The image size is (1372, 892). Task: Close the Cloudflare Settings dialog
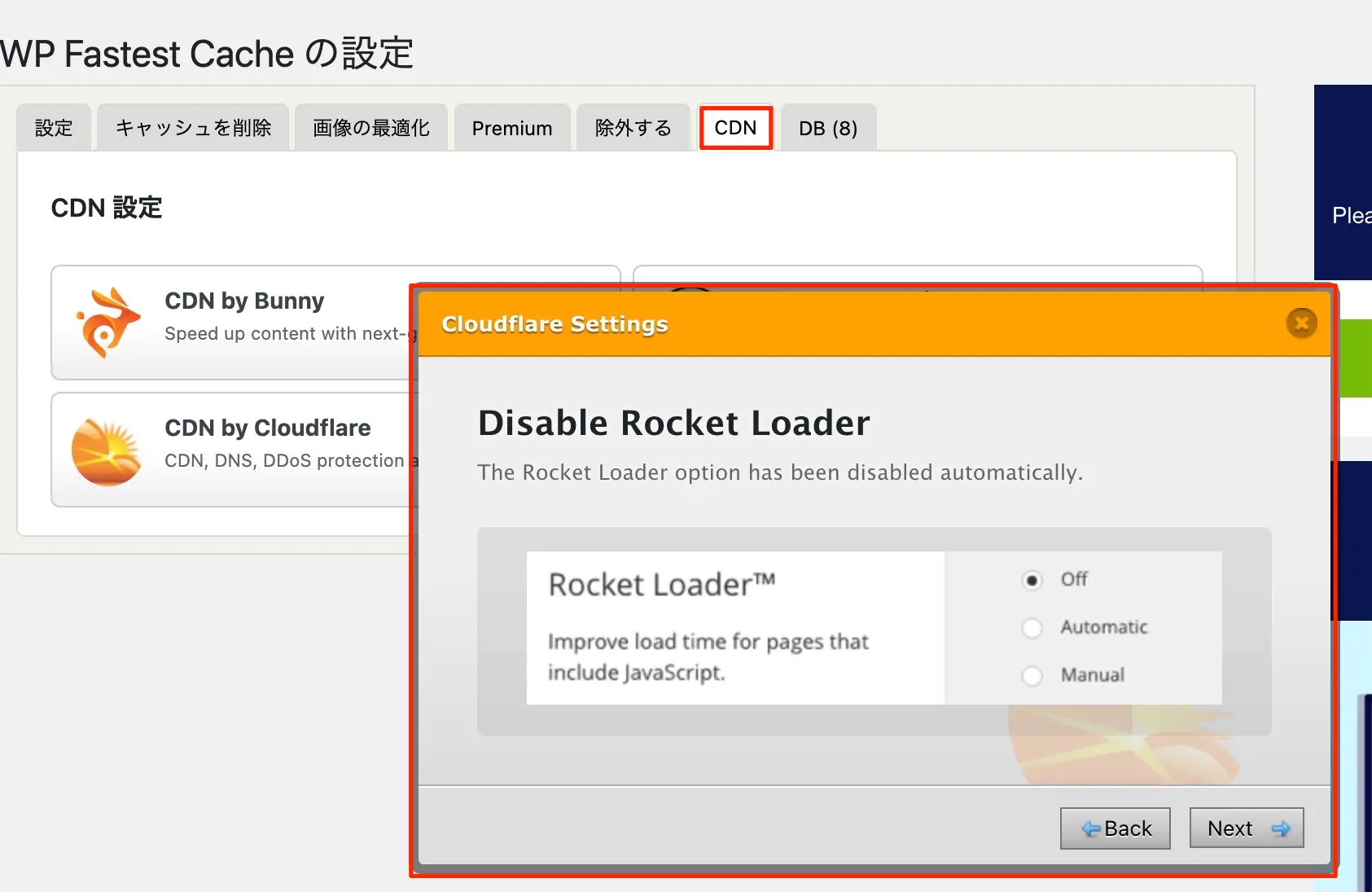(x=1301, y=323)
